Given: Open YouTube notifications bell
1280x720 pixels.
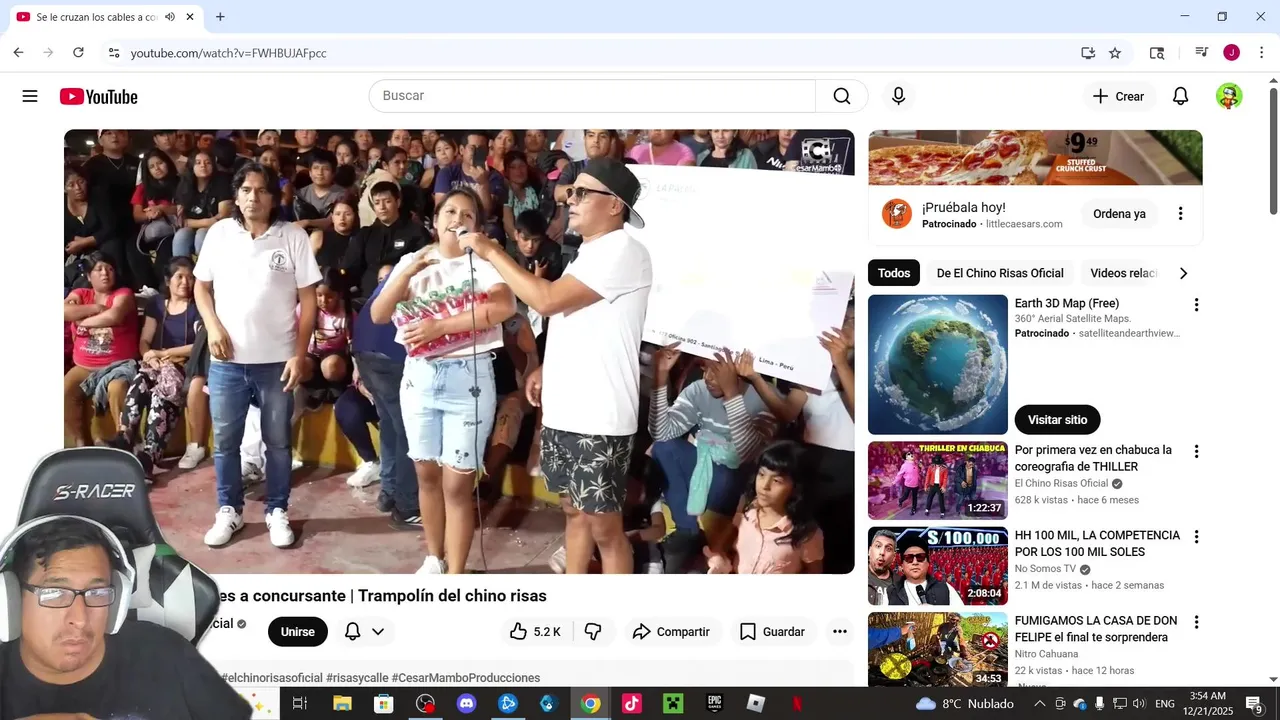Looking at the screenshot, I should 1180,96.
